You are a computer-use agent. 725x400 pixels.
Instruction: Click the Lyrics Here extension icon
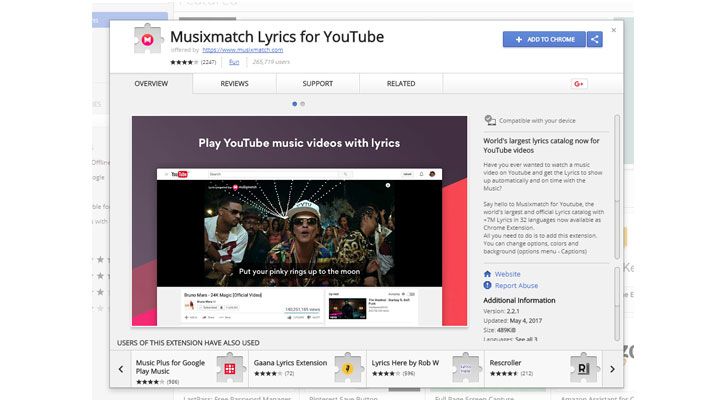pyautogui.click(x=466, y=368)
